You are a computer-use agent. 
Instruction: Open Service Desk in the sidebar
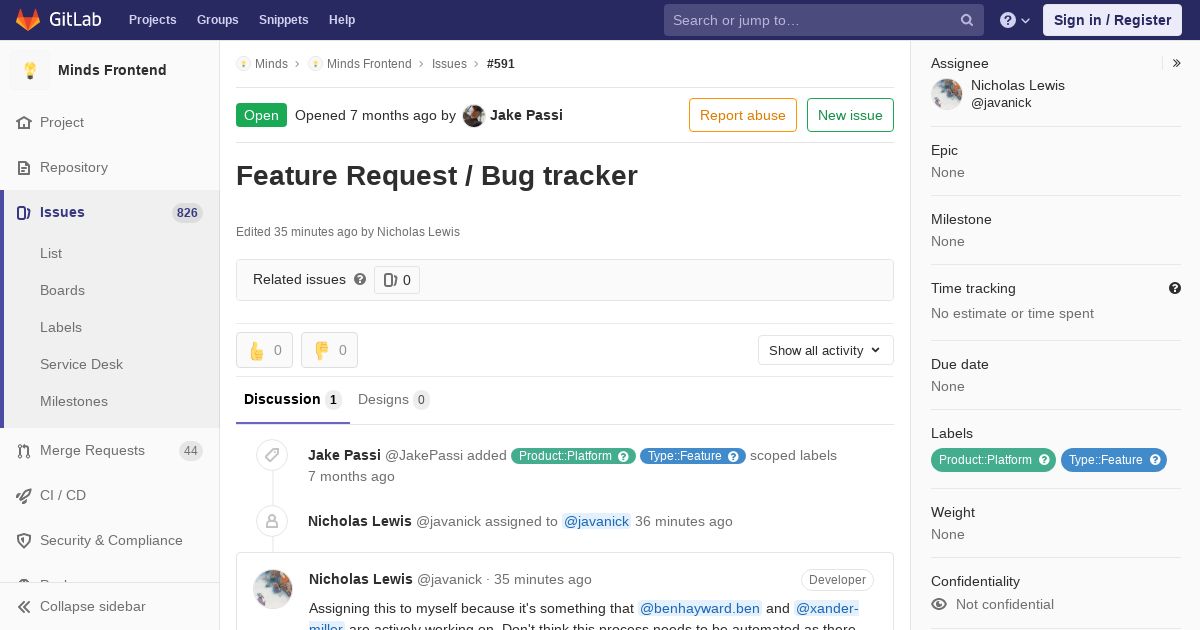tap(81, 364)
